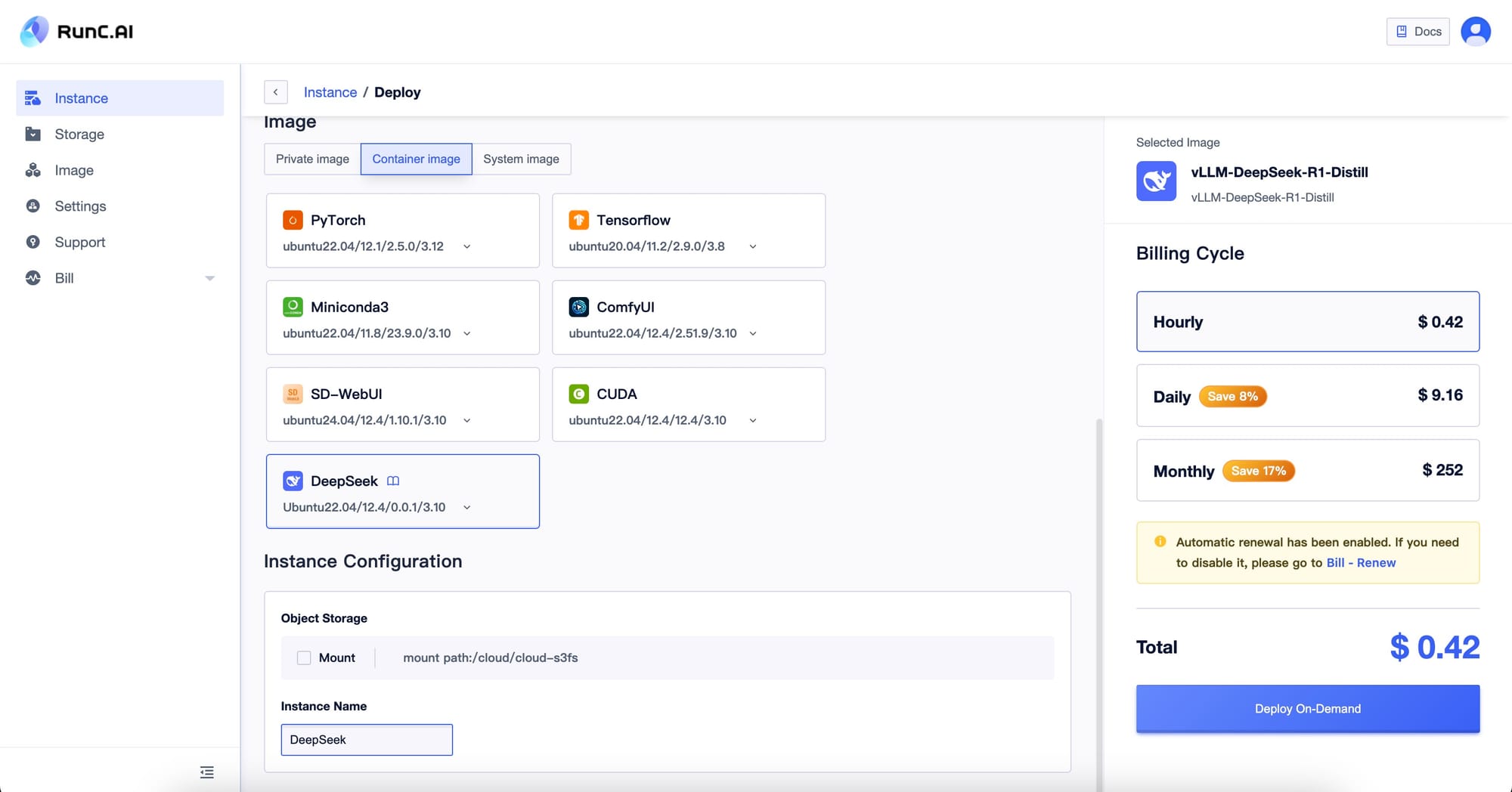The width and height of the screenshot is (1512, 792).
Task: Click the Save 8% badge
Action: point(1232,396)
